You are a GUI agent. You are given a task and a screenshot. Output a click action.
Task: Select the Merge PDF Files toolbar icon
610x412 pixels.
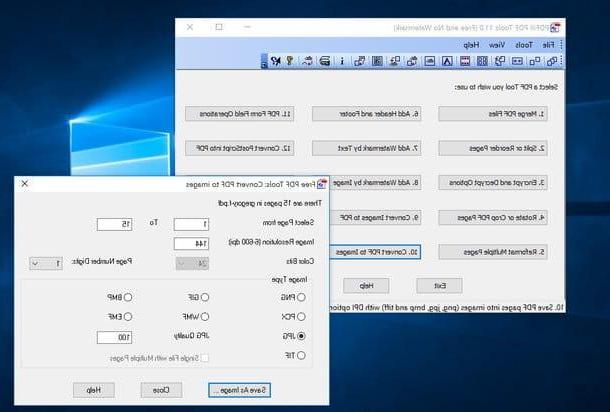point(552,61)
